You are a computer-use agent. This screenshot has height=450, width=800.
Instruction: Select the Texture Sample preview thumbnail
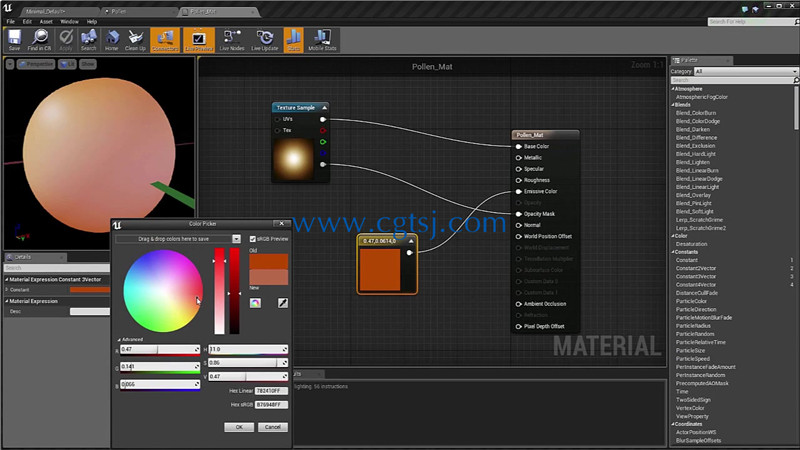(293, 159)
